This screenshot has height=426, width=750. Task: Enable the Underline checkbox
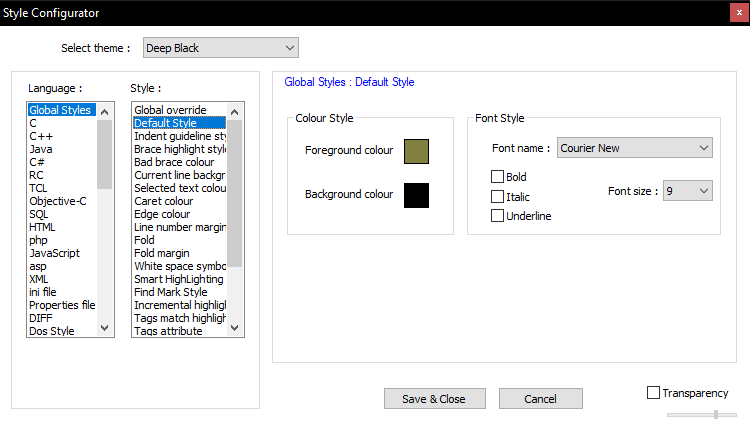coord(497,216)
